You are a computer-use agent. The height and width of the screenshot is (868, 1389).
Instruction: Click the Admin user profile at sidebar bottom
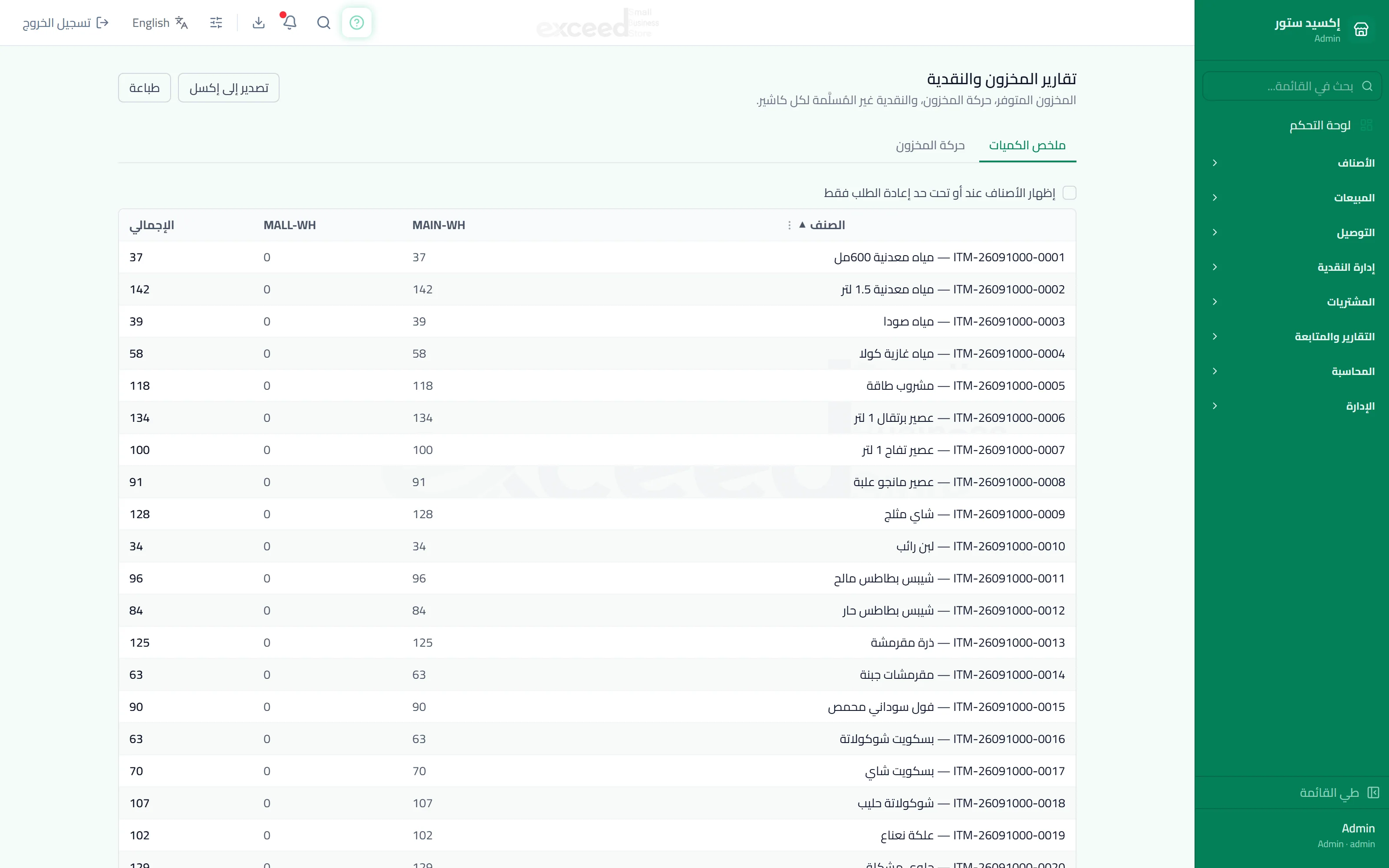point(1291,835)
